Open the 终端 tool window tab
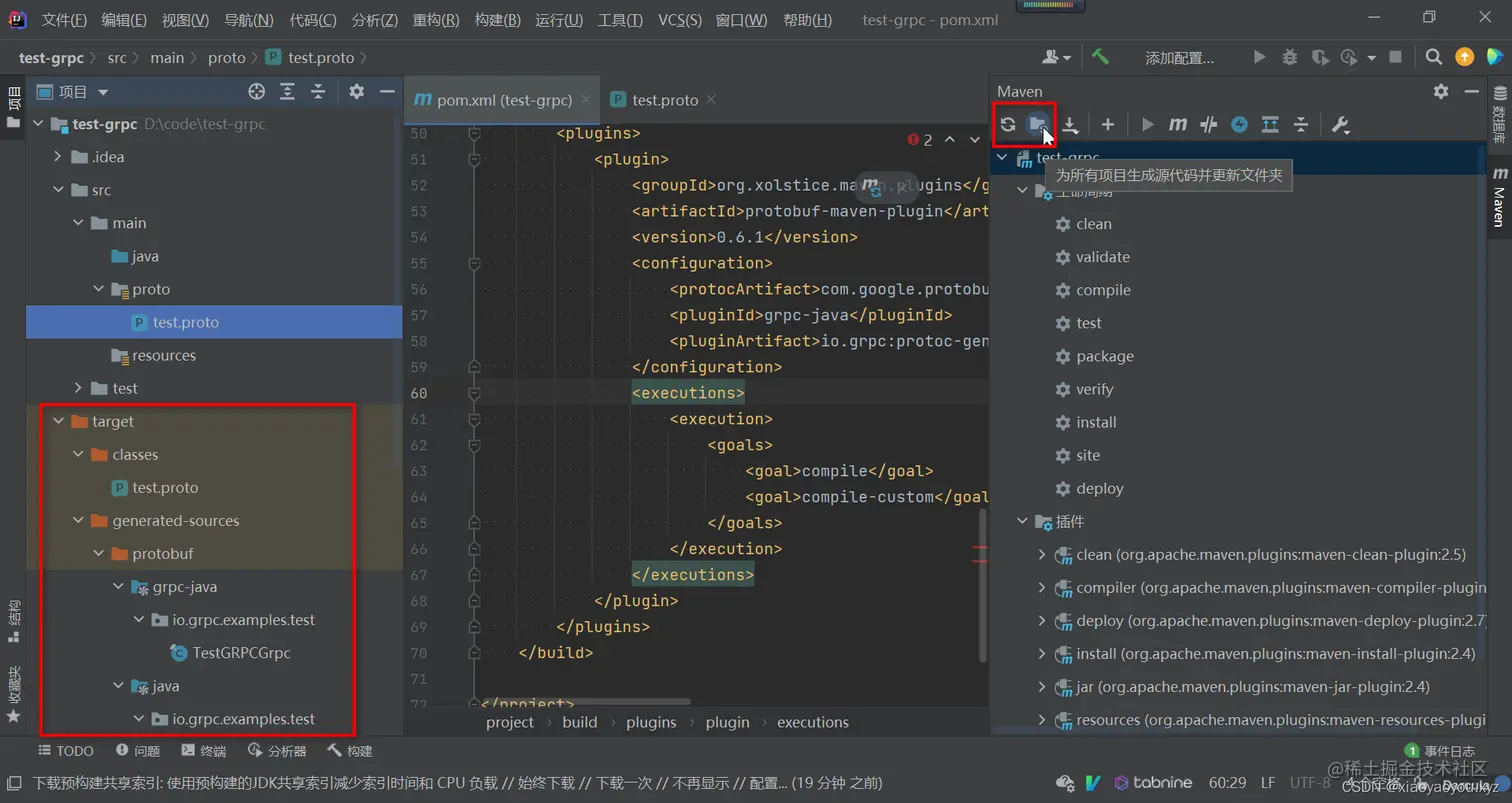The height and width of the screenshot is (803, 1512). pyautogui.click(x=204, y=751)
